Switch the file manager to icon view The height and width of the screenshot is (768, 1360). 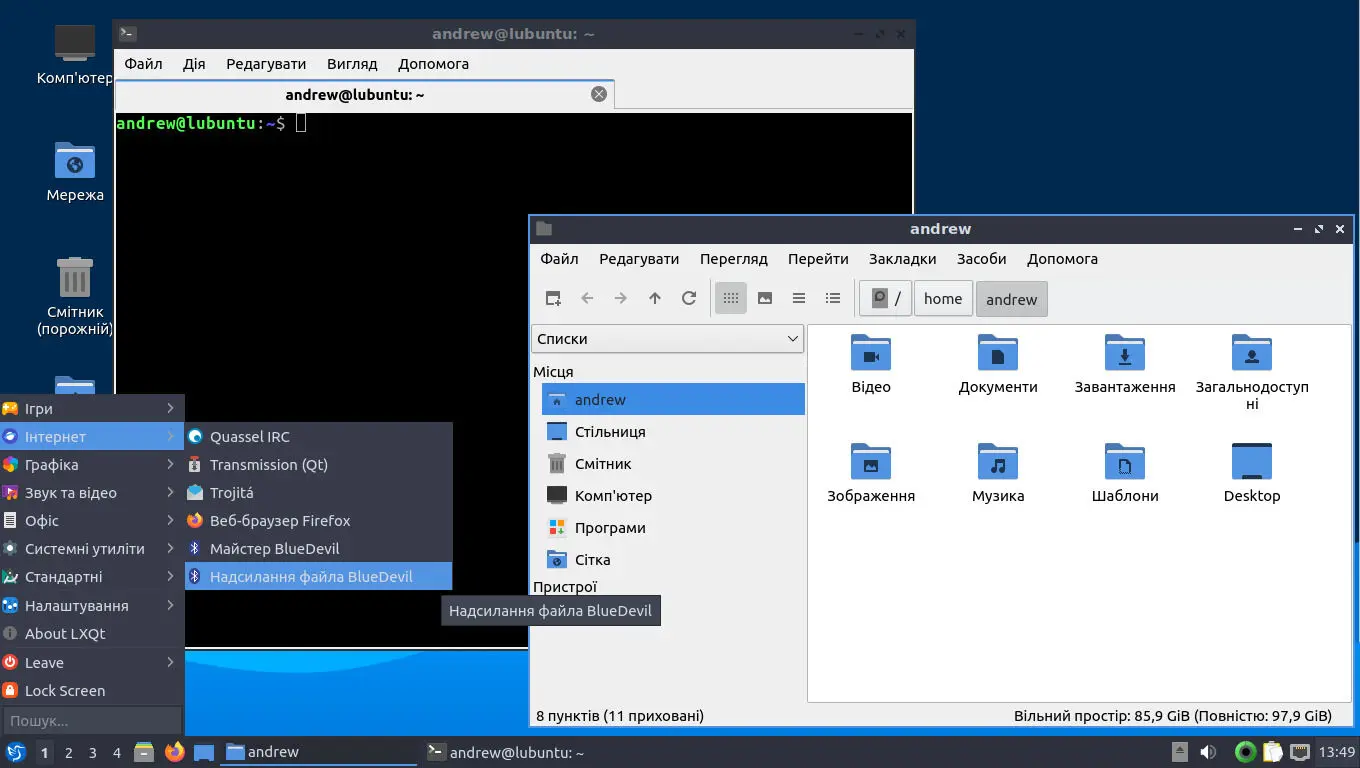[x=731, y=298]
